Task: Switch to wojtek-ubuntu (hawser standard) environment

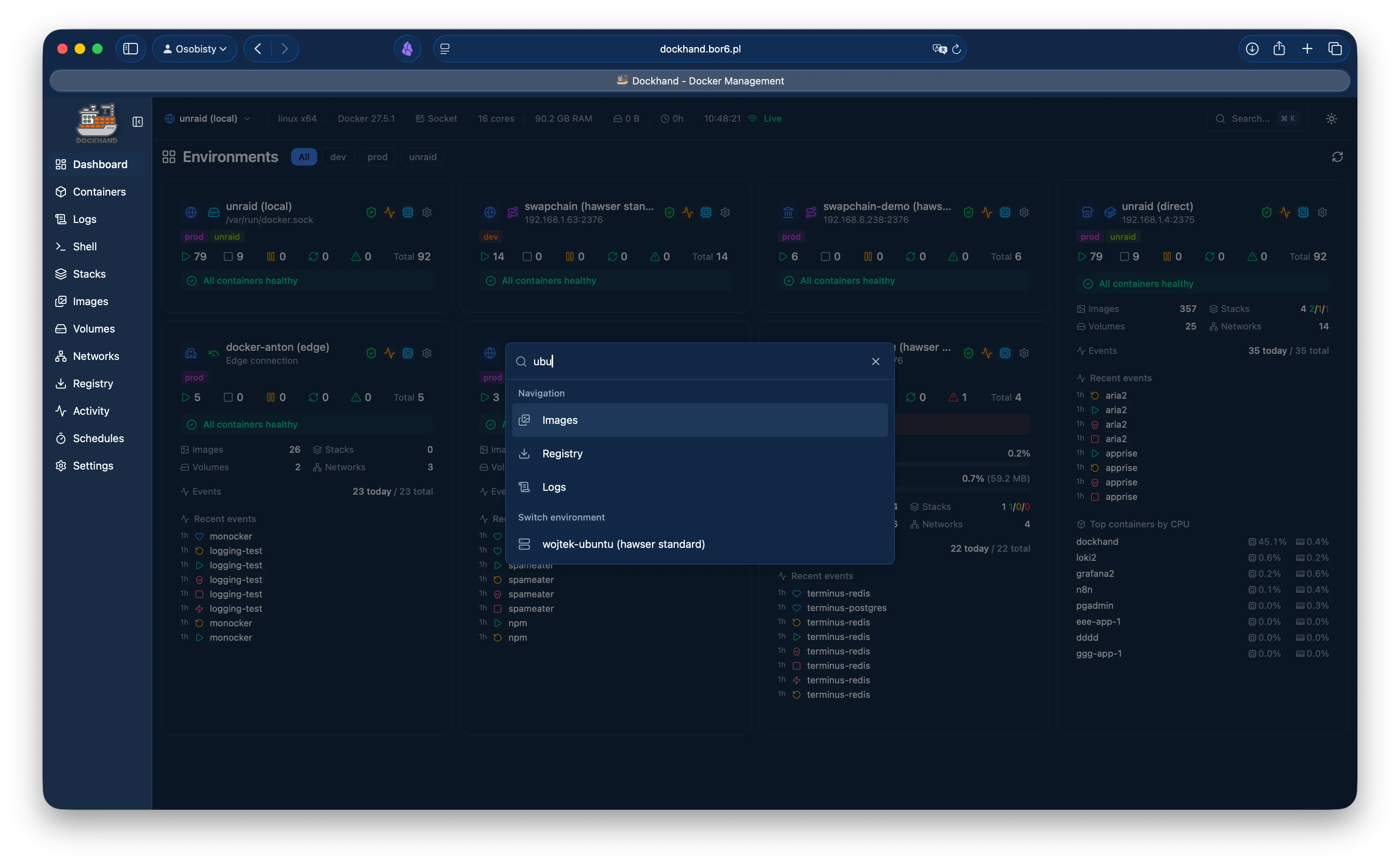Action: coord(624,544)
